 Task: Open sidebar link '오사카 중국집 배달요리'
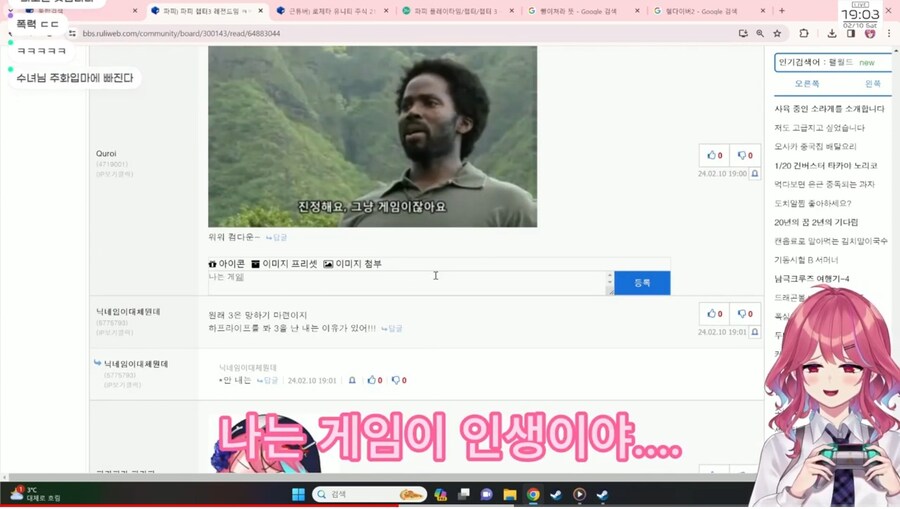click(815, 146)
